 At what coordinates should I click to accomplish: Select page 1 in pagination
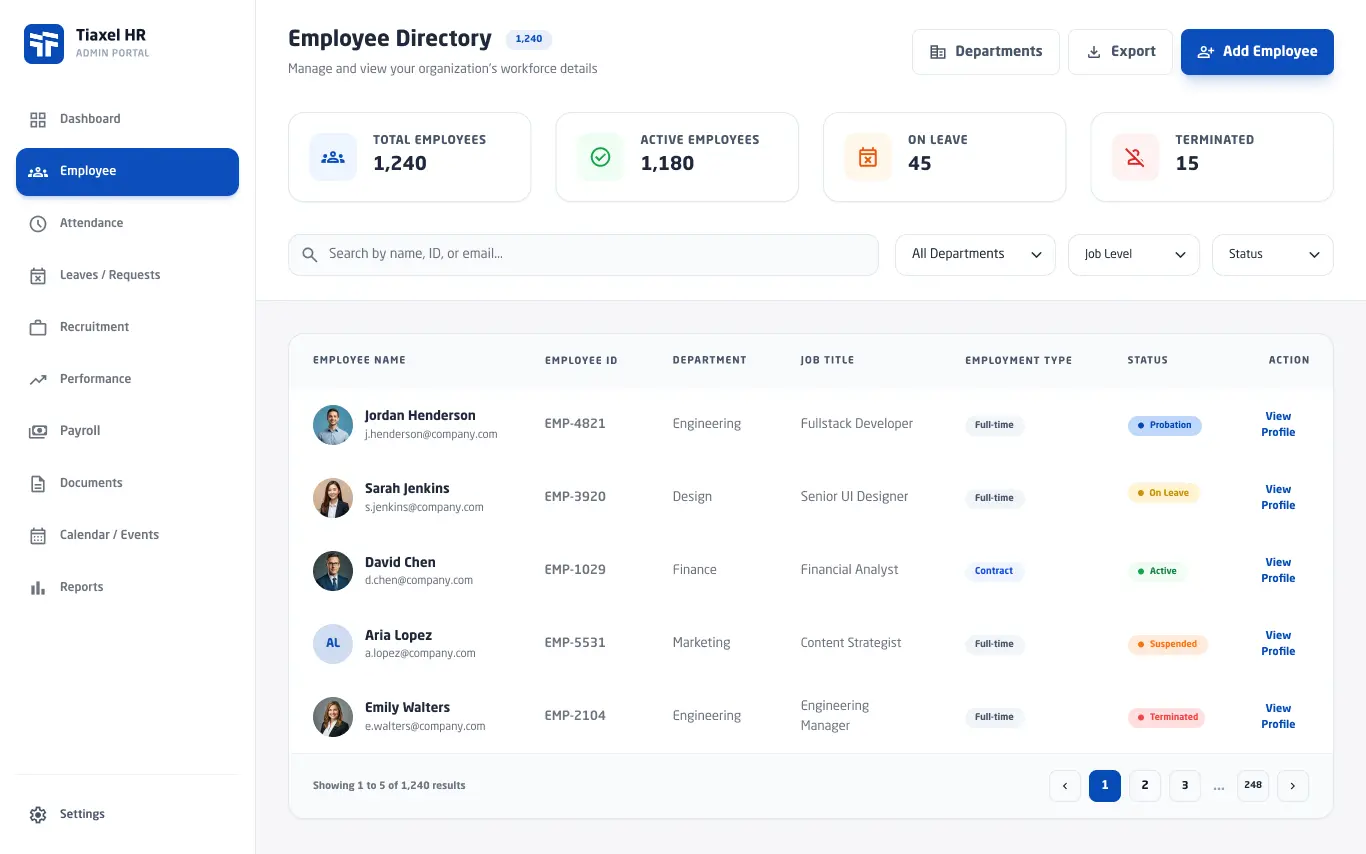coord(1105,786)
